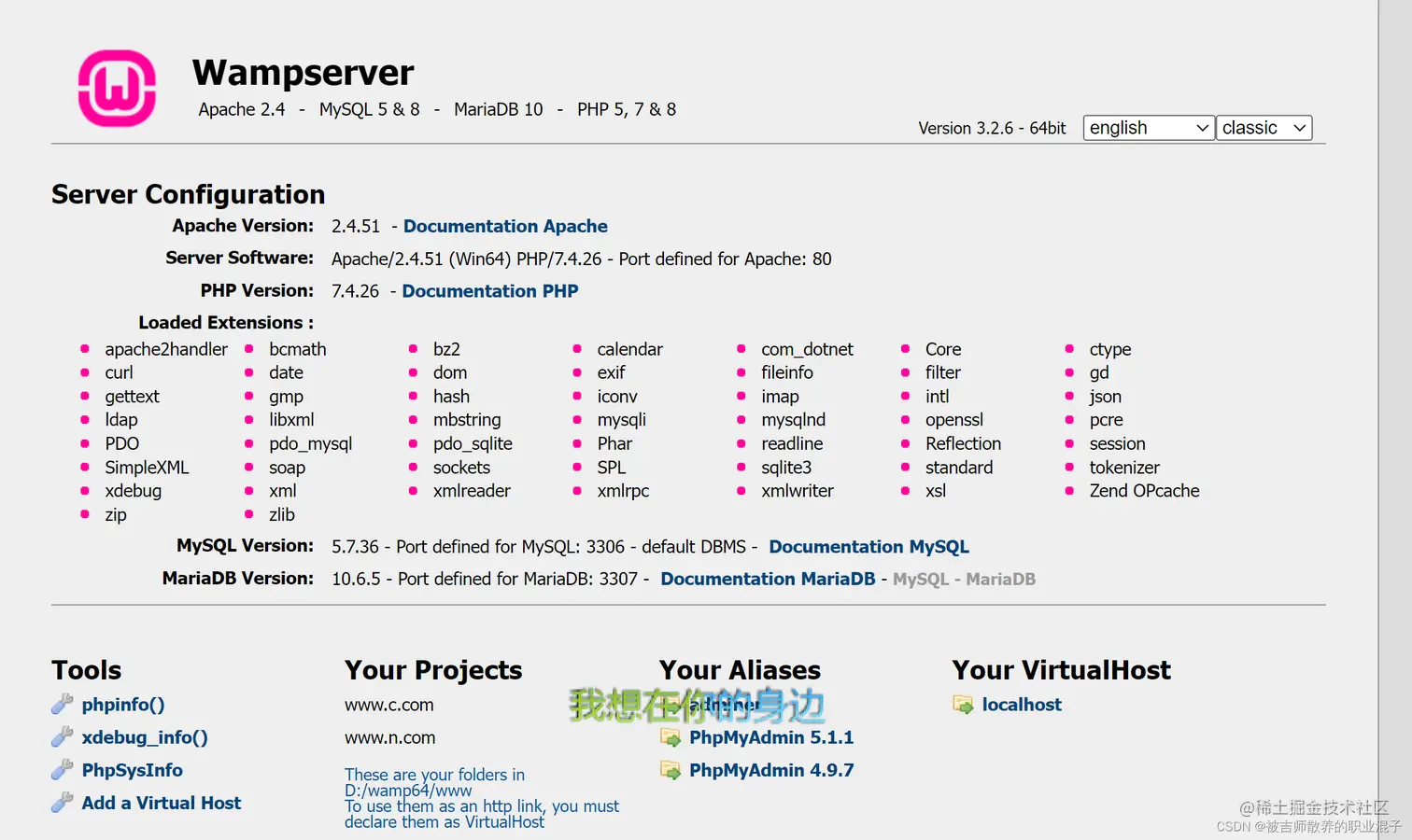Click the Zend OPcache extension entry
Screen dimensions: 1412x840
(x=1144, y=491)
